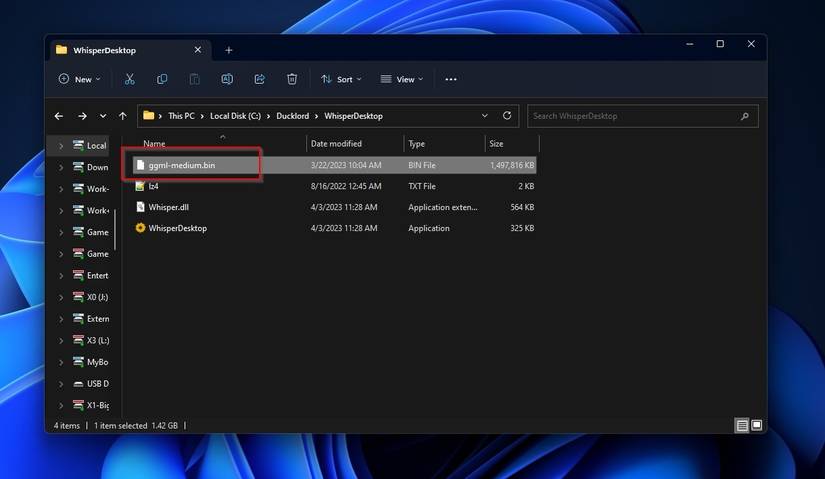Open a new tab with plus button
Viewport: 825px width, 479px height.
[x=228, y=50]
